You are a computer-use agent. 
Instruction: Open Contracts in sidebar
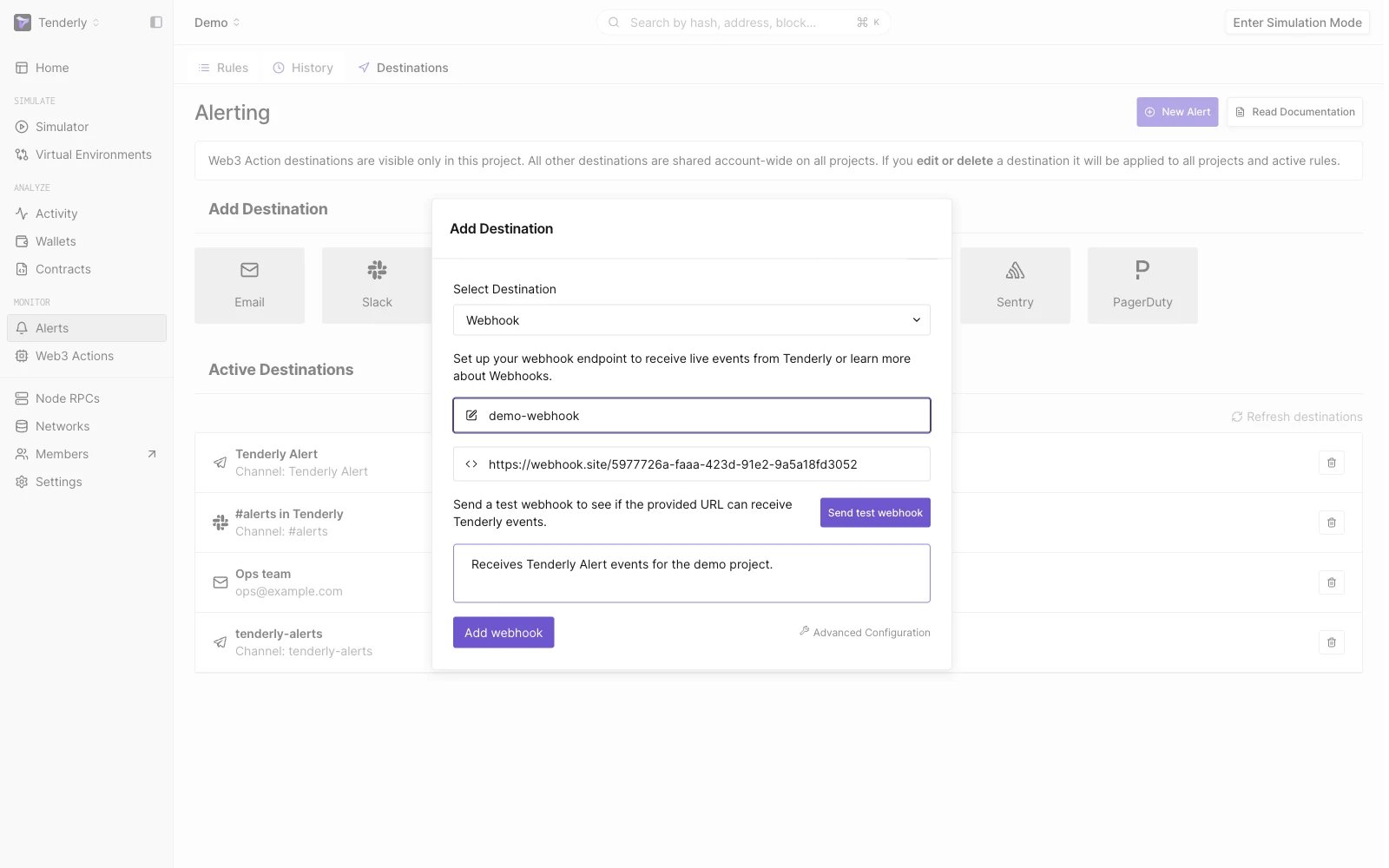pyautogui.click(x=87, y=269)
